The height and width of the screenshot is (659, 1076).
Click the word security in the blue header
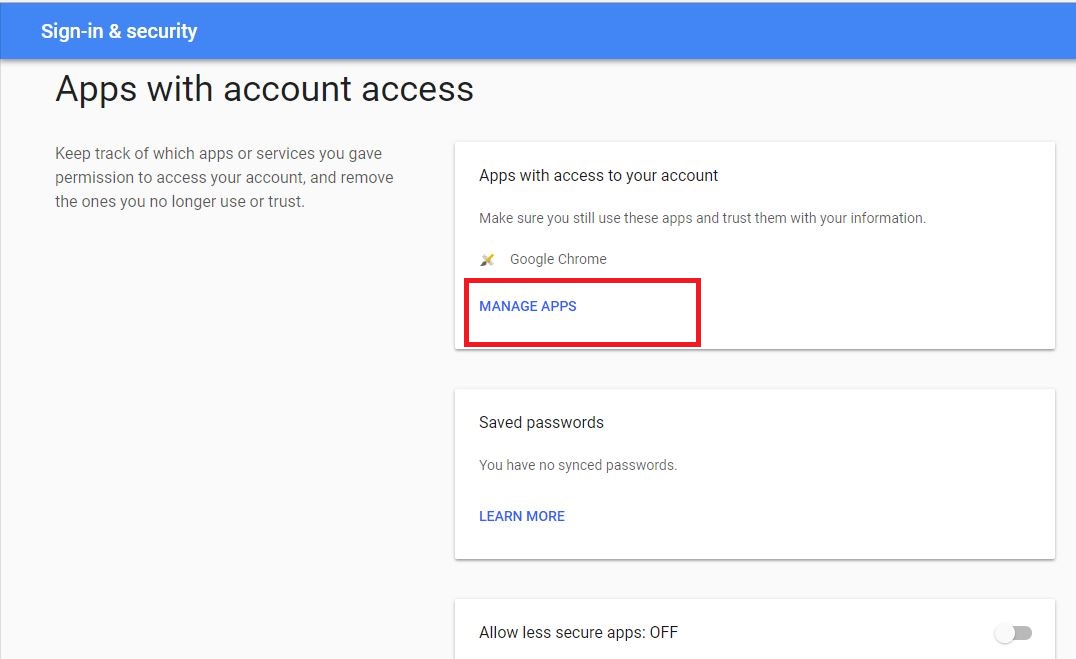[161, 31]
